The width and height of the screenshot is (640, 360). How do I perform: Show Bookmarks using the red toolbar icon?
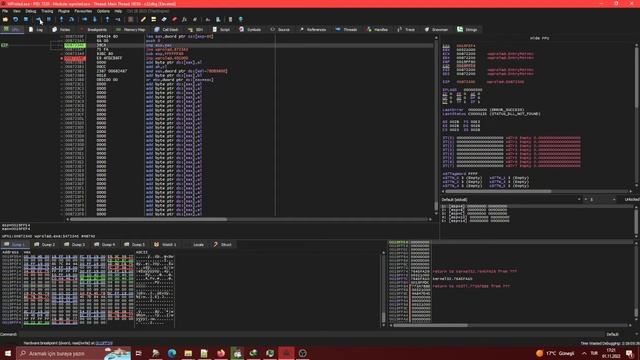pos(174,19)
